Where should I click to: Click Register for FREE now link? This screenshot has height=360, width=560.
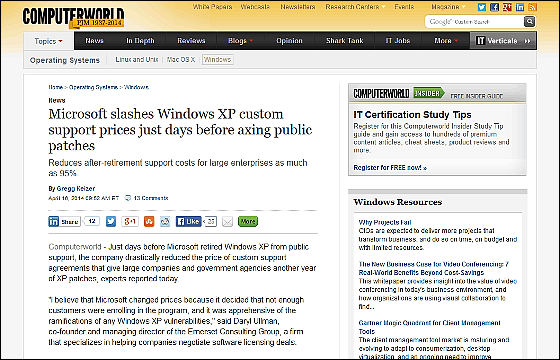[390, 168]
